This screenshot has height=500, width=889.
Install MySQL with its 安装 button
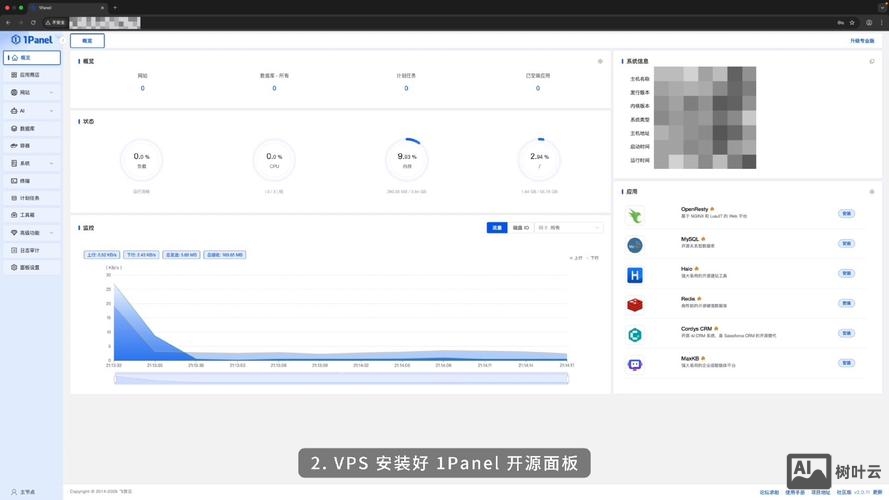point(846,243)
